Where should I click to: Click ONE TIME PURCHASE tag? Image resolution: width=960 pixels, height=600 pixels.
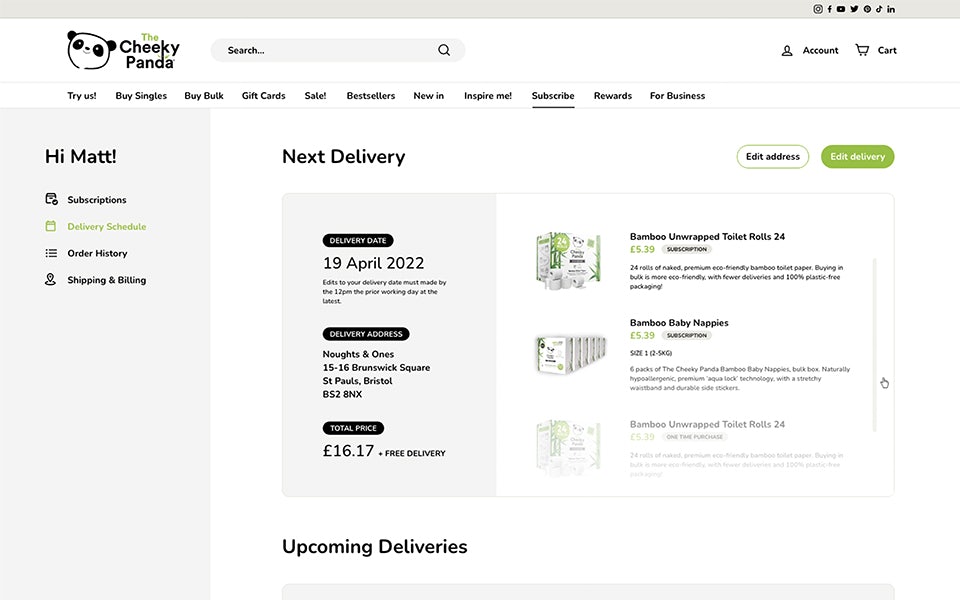click(694, 437)
